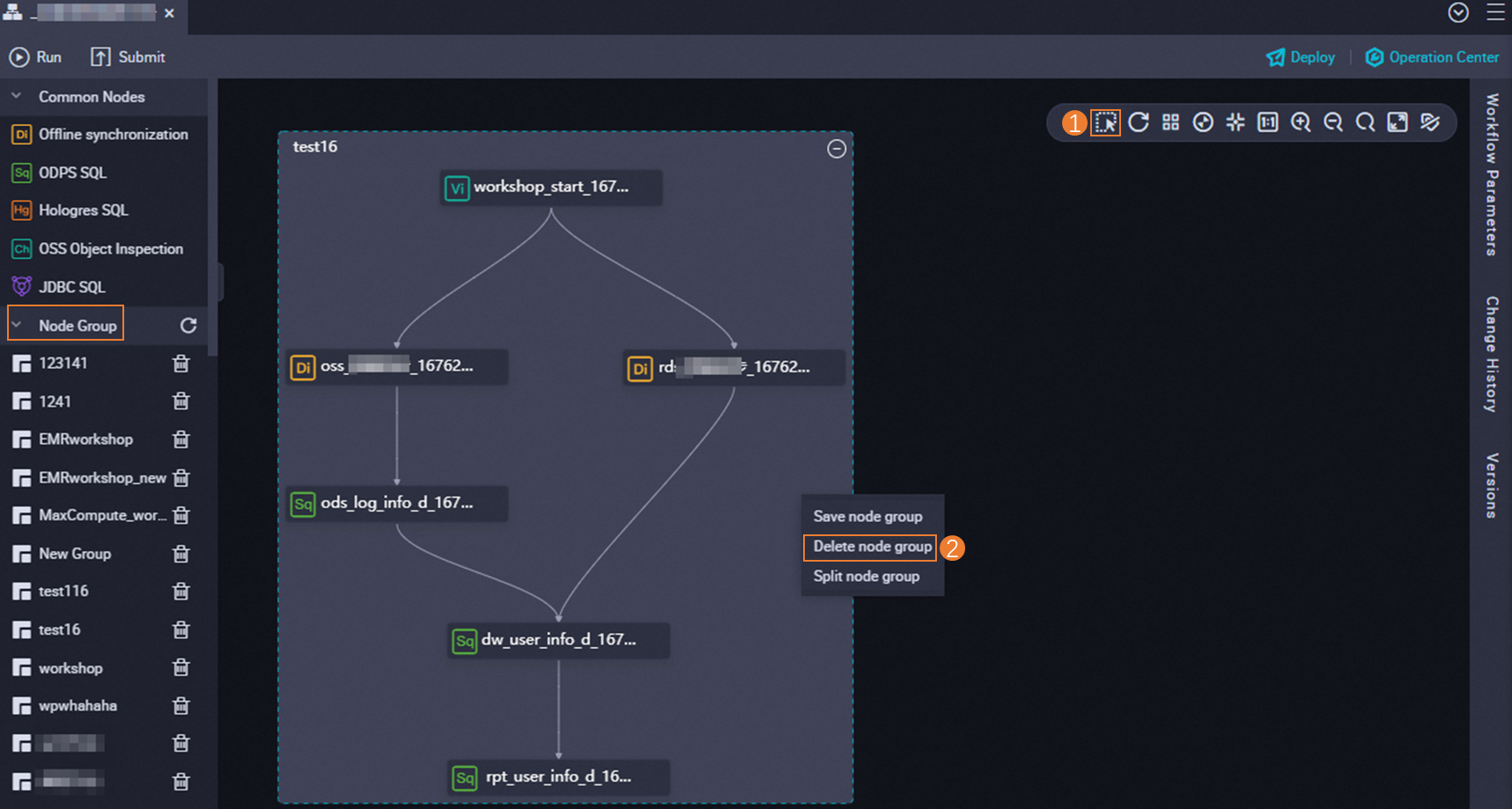Click trash icon beside EMRworkshop_new

(181, 478)
